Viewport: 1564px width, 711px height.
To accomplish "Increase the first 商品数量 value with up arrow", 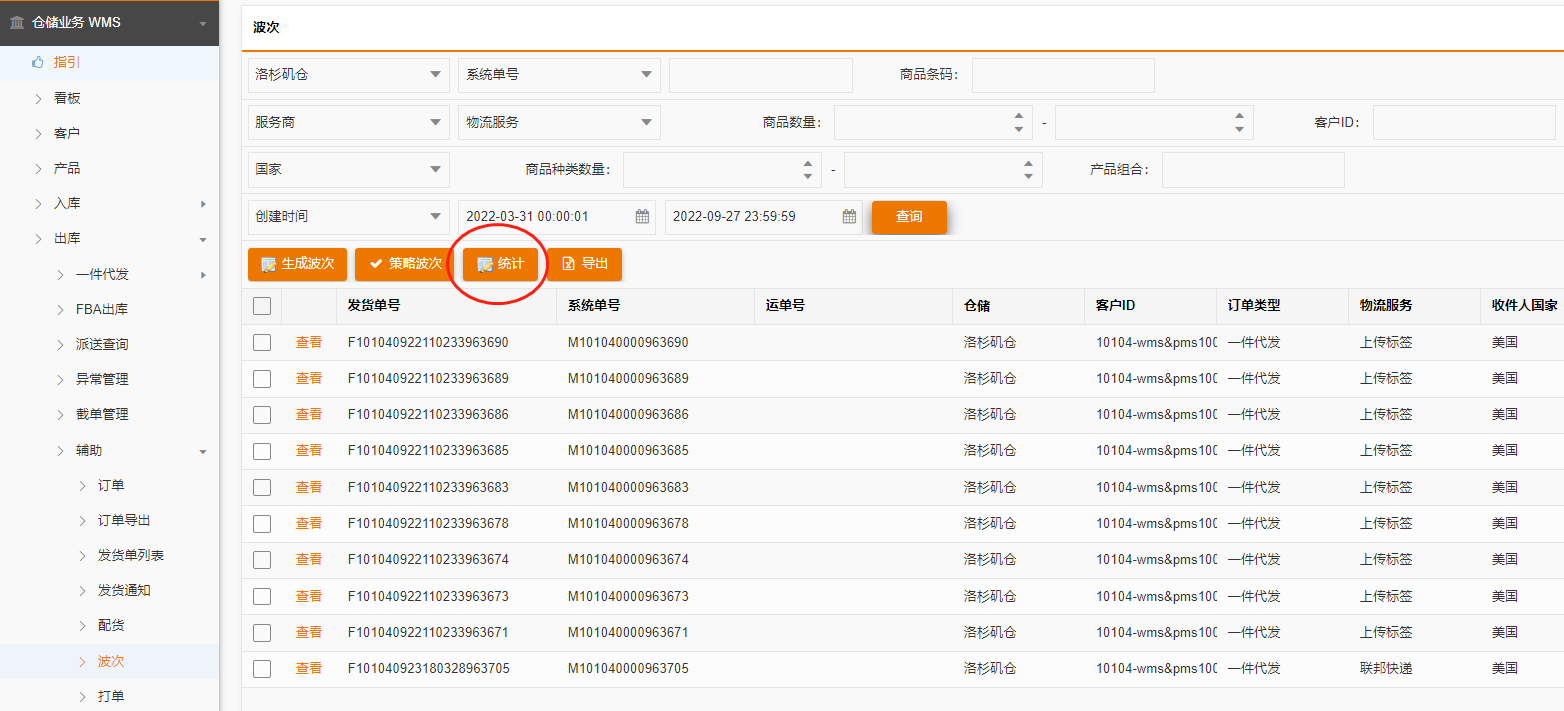I will click(1018, 116).
